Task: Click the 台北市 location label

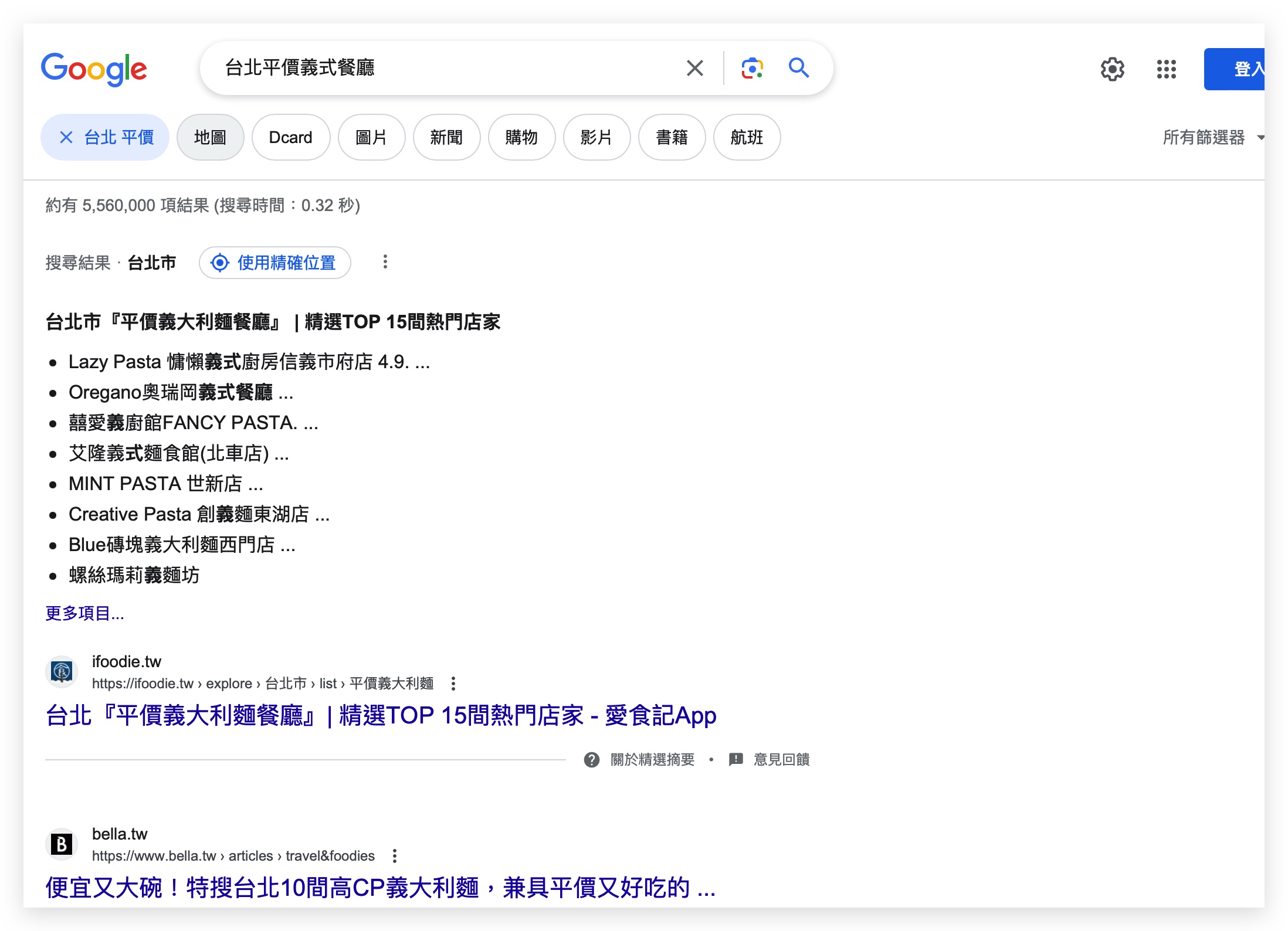Action: [152, 263]
